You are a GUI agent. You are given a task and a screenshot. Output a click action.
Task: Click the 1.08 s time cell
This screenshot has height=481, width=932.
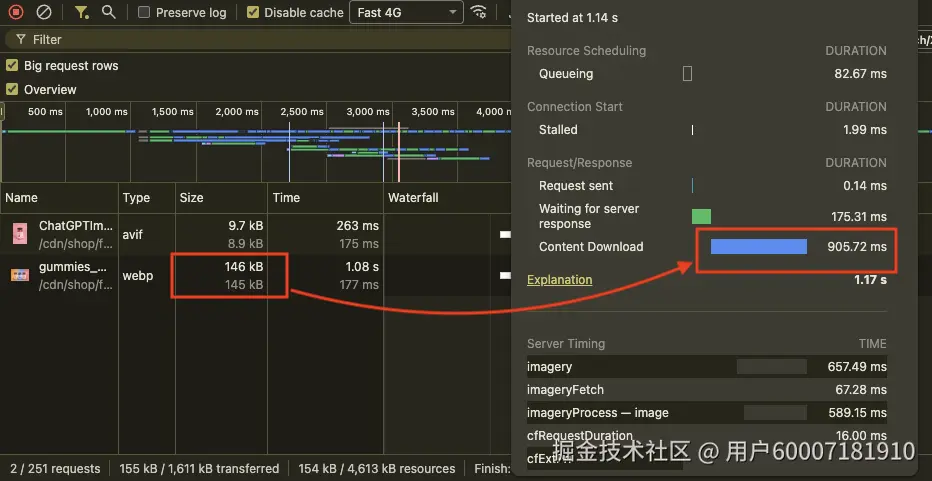[x=362, y=267]
